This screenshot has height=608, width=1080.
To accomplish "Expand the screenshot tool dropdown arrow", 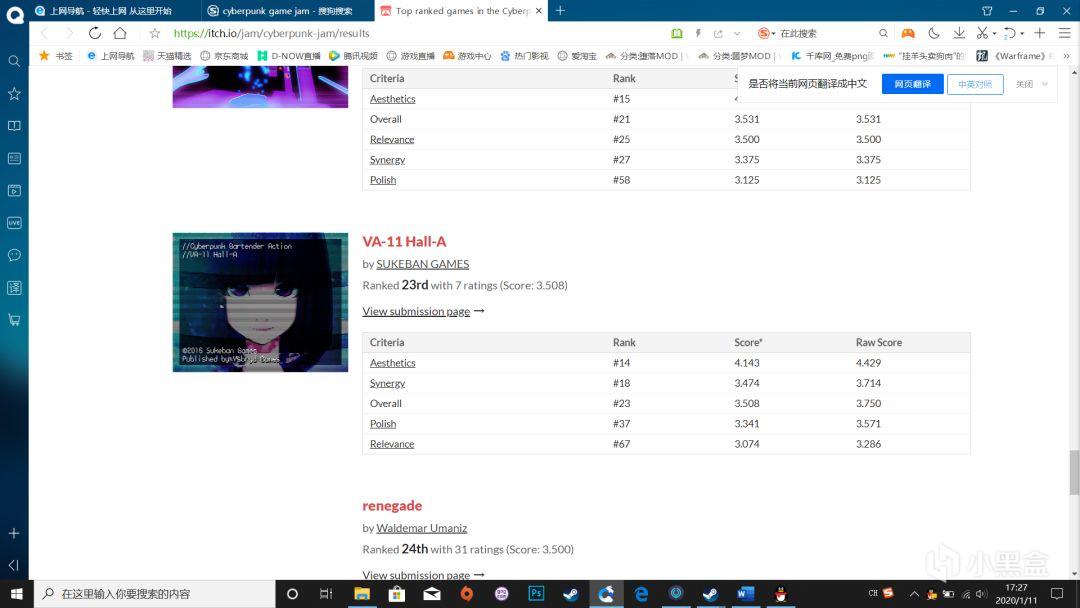I will tap(995, 34).
